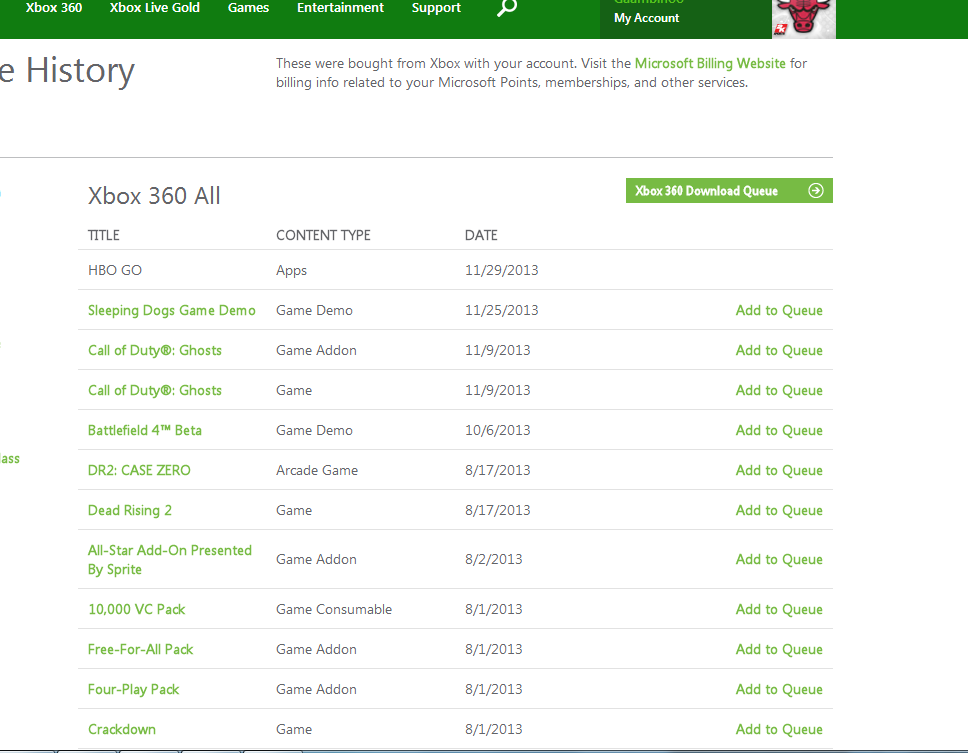968x753 pixels.
Task: Add DR2: CASE ZERO to queue
Action: [x=779, y=470]
